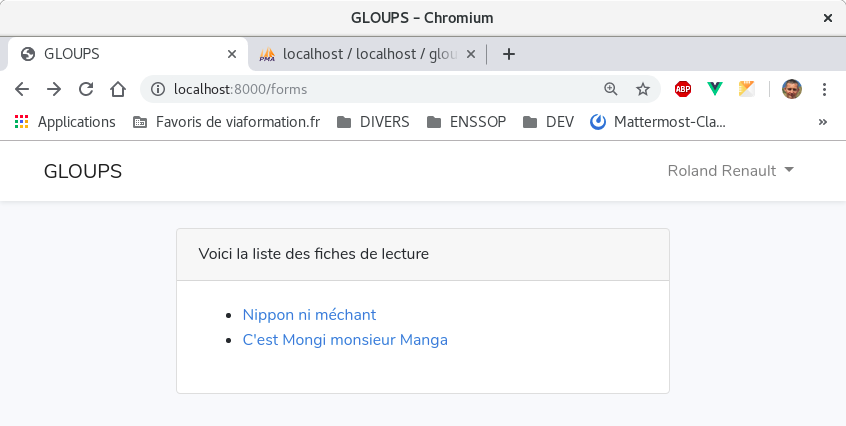
Task: Click the GLOUPS brand in navbar
Action: click(x=83, y=171)
